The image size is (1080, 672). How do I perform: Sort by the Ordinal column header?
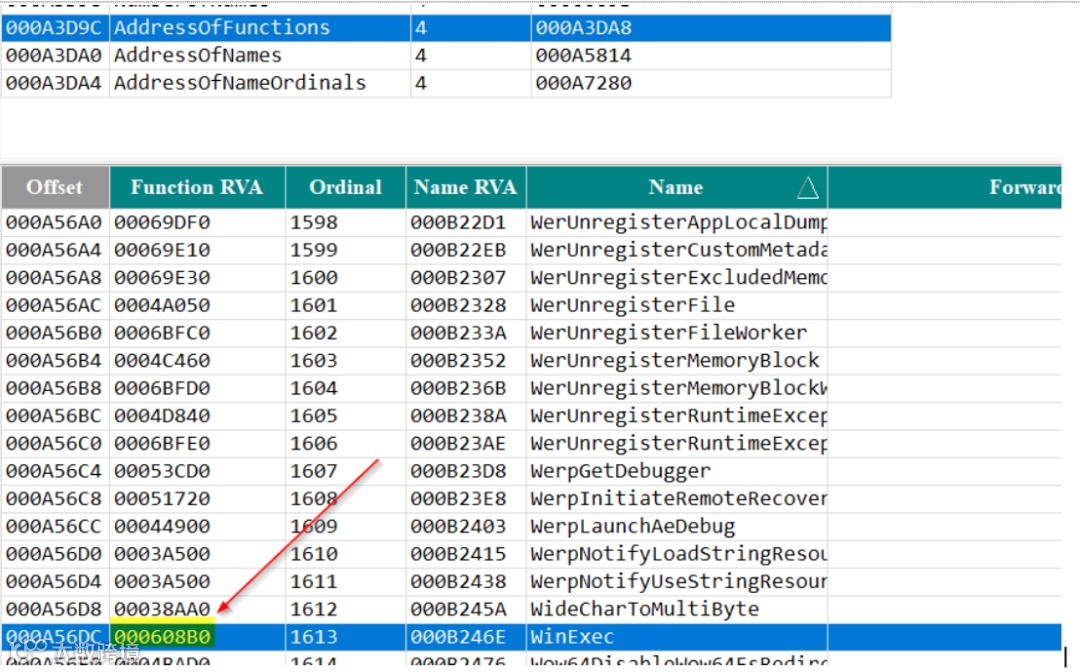tap(345, 187)
